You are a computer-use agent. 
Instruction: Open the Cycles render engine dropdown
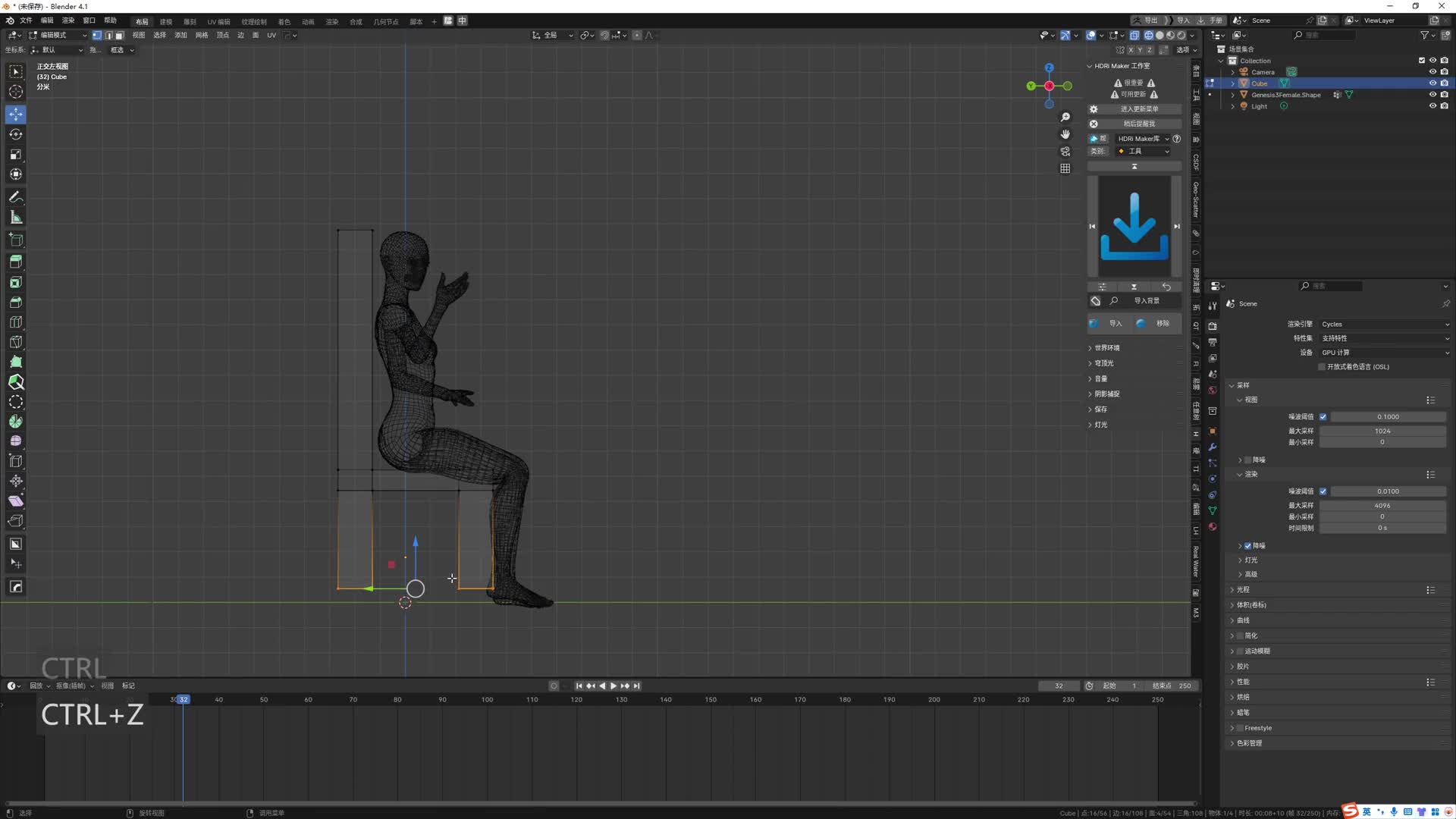pos(1384,325)
